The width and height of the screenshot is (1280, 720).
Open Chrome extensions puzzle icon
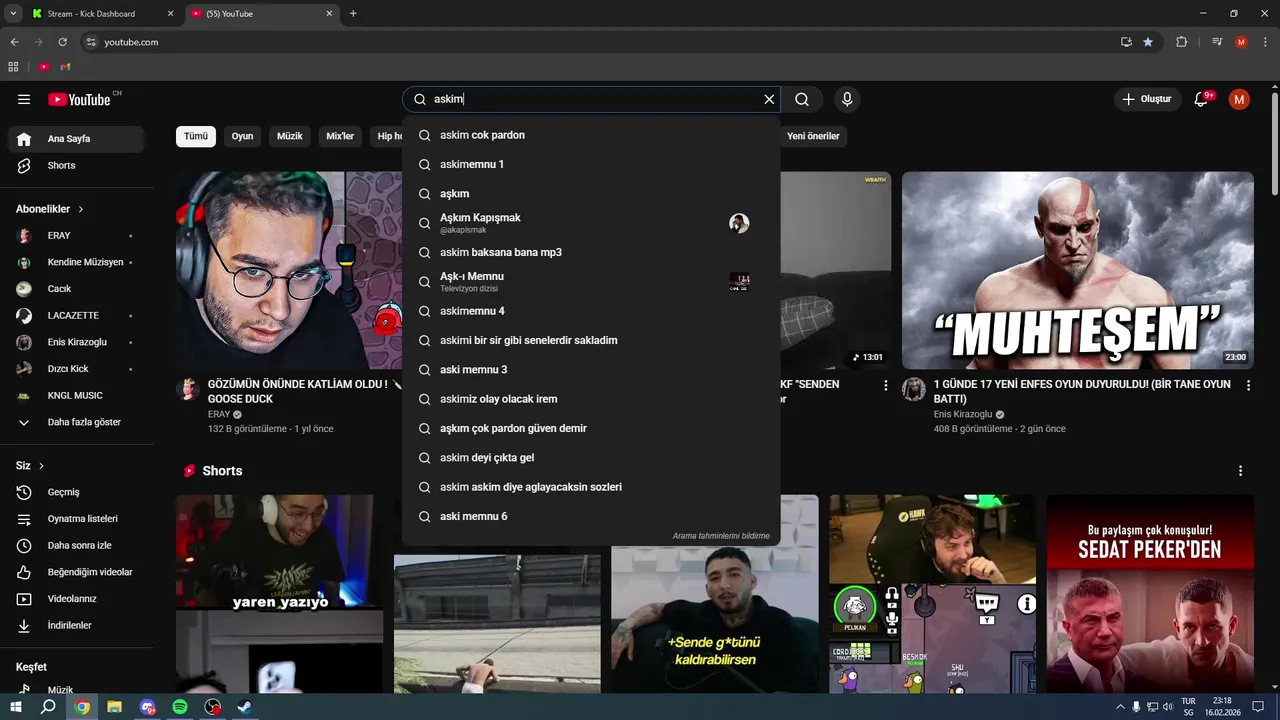click(x=1181, y=42)
